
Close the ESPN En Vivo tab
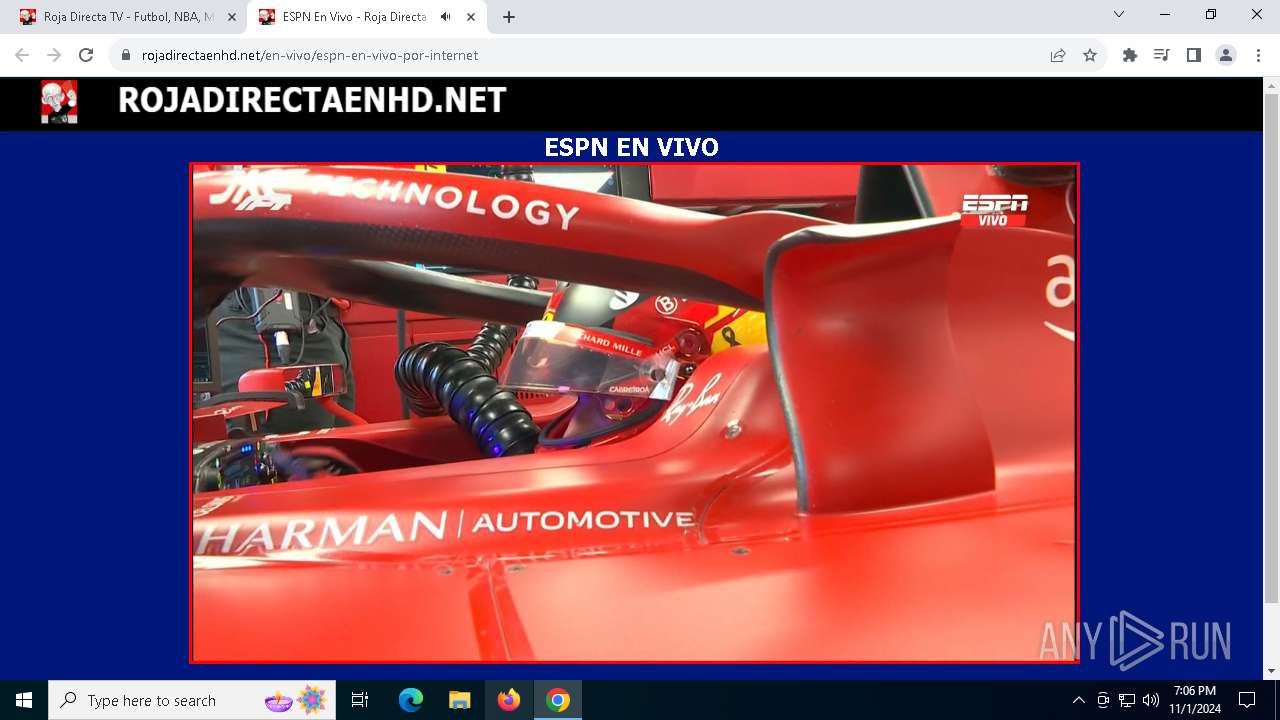pos(470,17)
